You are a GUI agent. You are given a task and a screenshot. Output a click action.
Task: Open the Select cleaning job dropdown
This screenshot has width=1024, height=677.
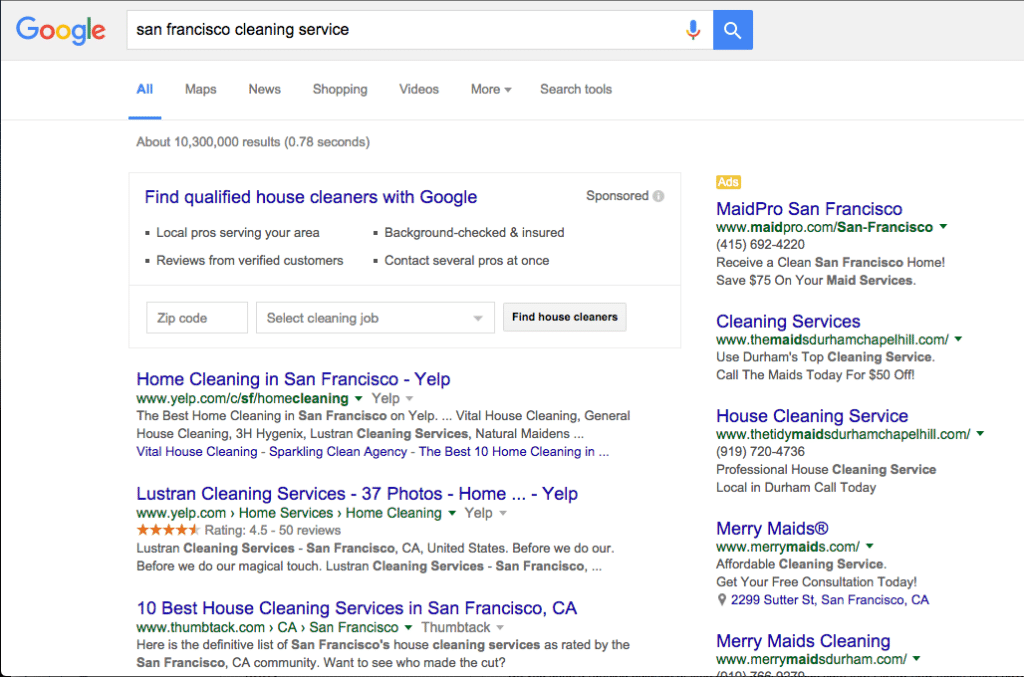374,317
